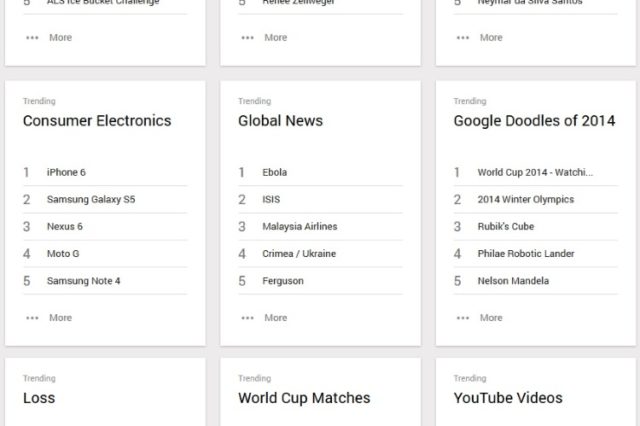Screen dimensions: 640x426
Task: Open Malaysia Airlines entry
Action: 300,226
